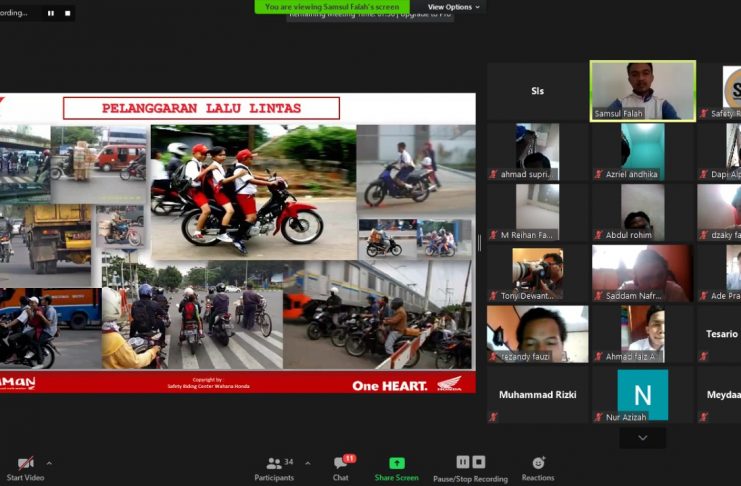The image size is (741, 486).
Task: Select the Muhammad Rizki participant tile
Action: pyautogui.click(x=538, y=395)
